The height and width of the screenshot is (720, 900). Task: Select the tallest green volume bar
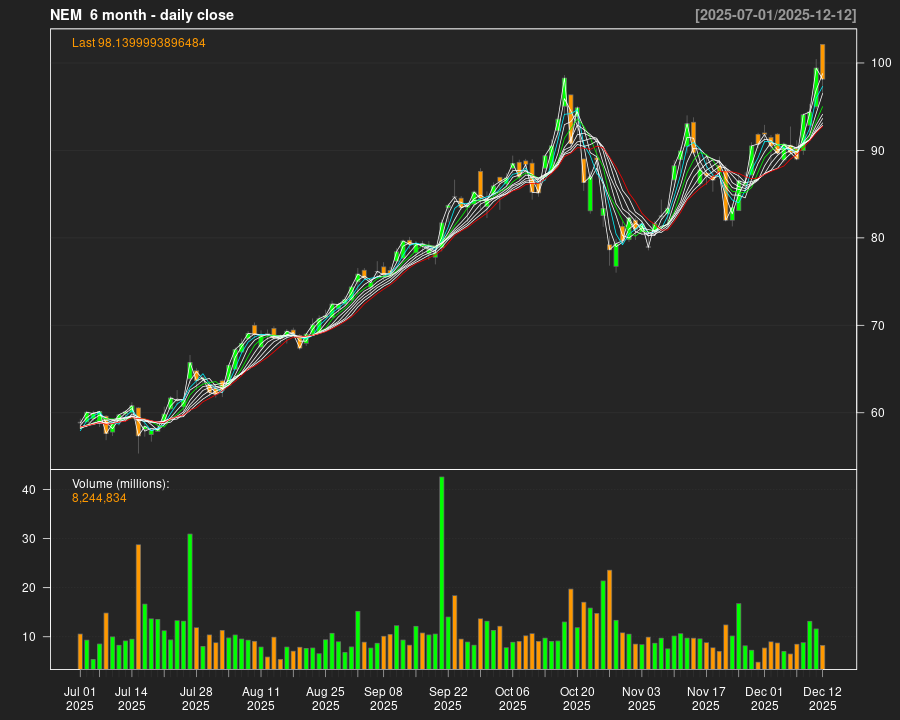pos(441,572)
